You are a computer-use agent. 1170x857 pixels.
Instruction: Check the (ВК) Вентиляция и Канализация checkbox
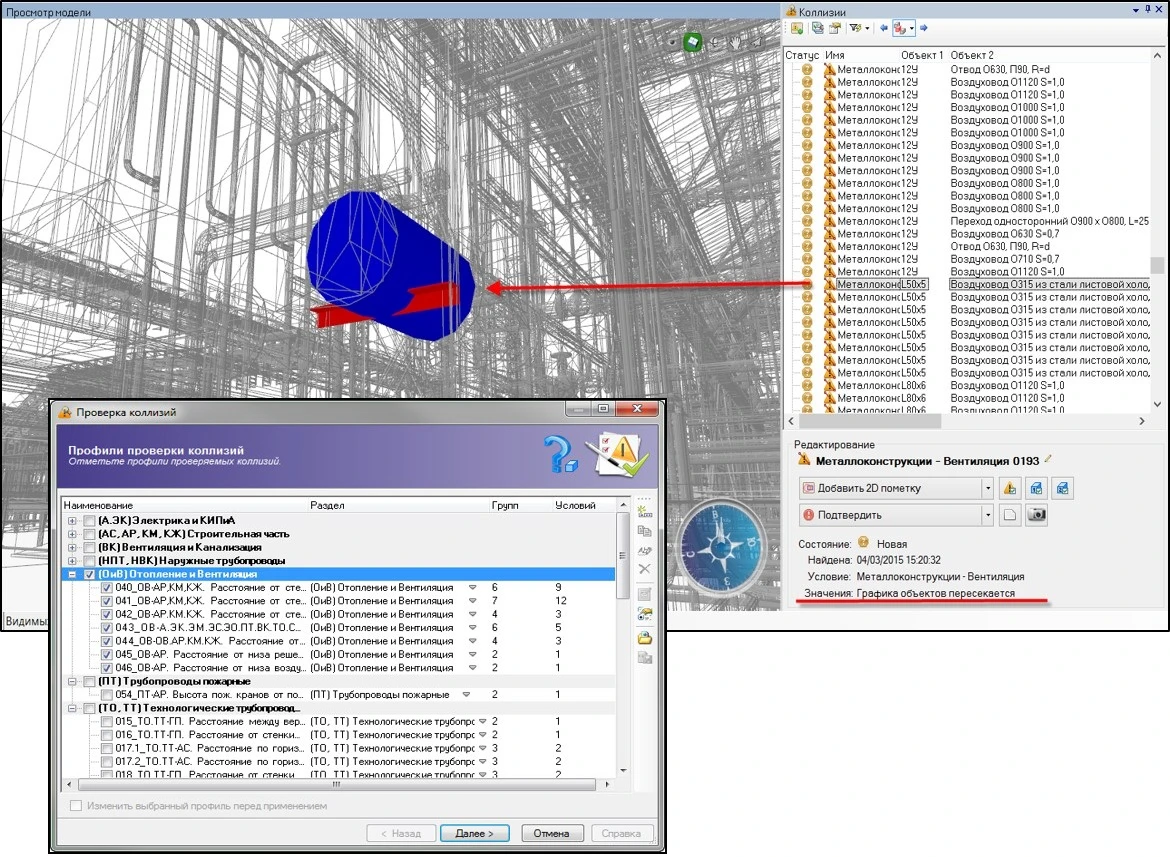click(89, 548)
